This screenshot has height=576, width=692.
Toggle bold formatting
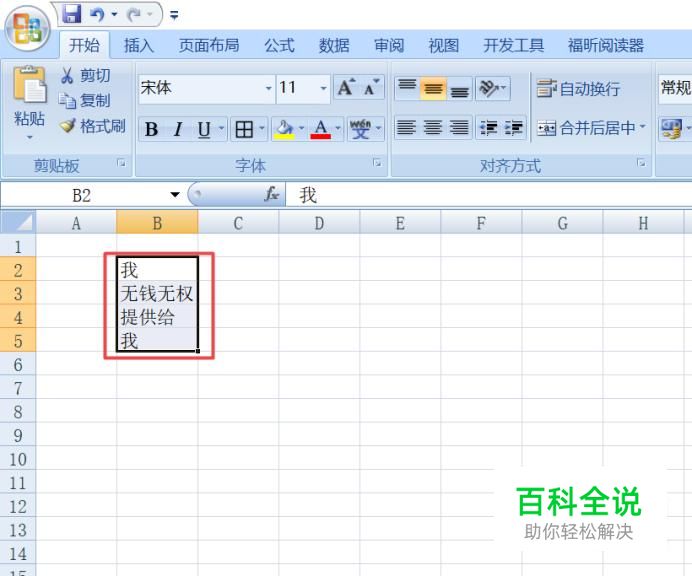(x=151, y=129)
